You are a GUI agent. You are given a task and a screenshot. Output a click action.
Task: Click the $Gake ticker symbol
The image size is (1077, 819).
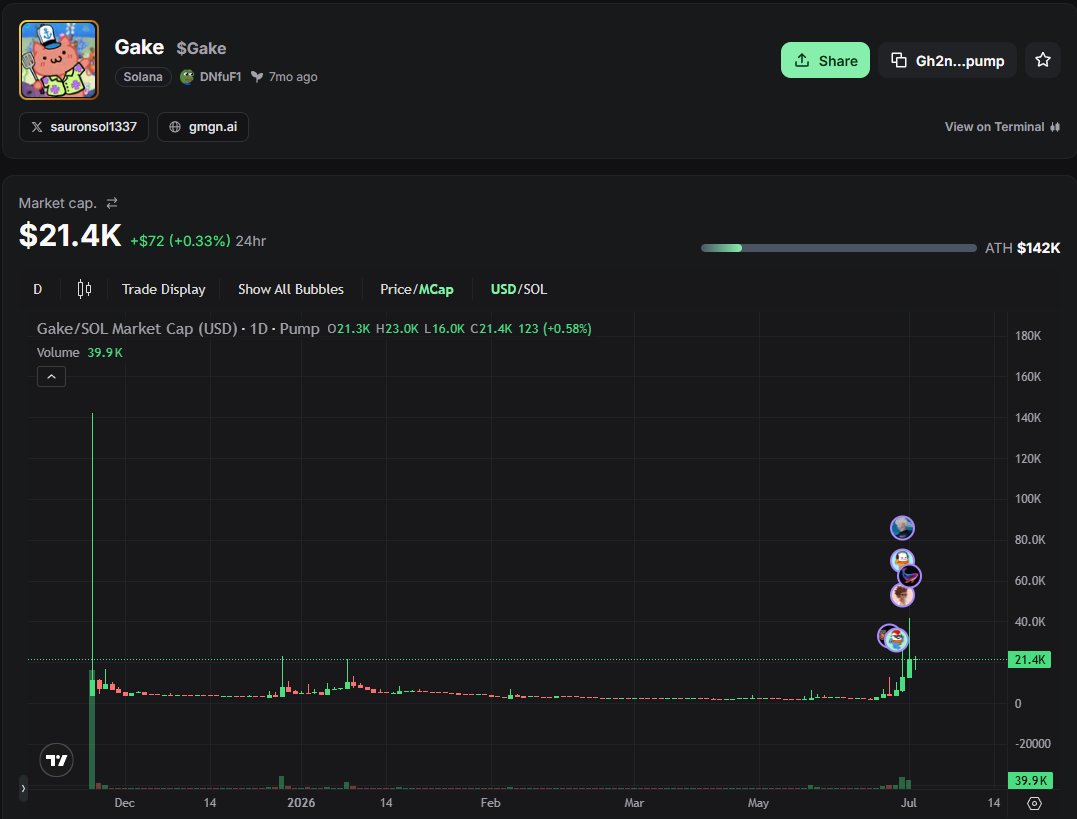201,48
